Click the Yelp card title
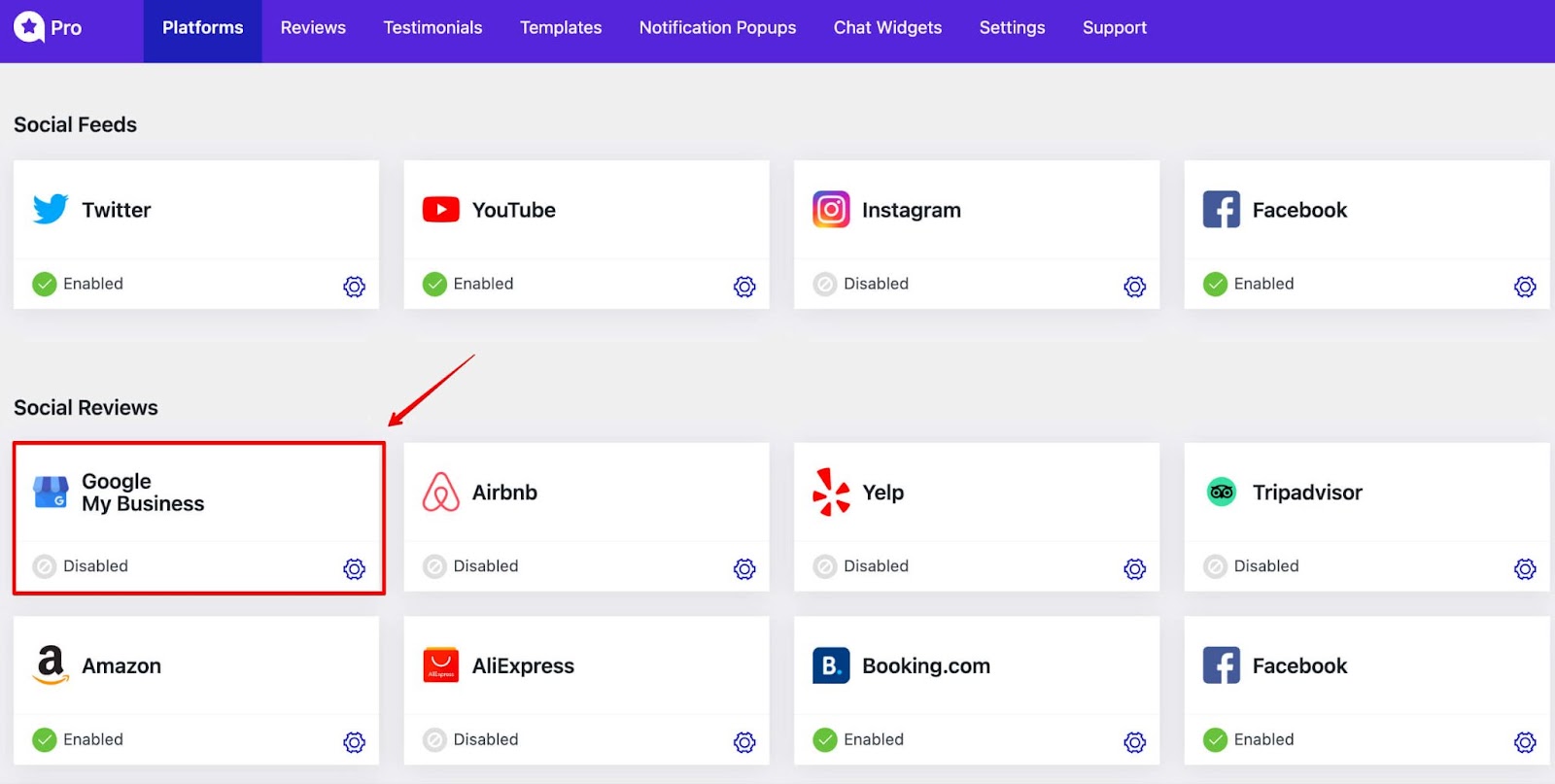1555x784 pixels. coord(883,494)
